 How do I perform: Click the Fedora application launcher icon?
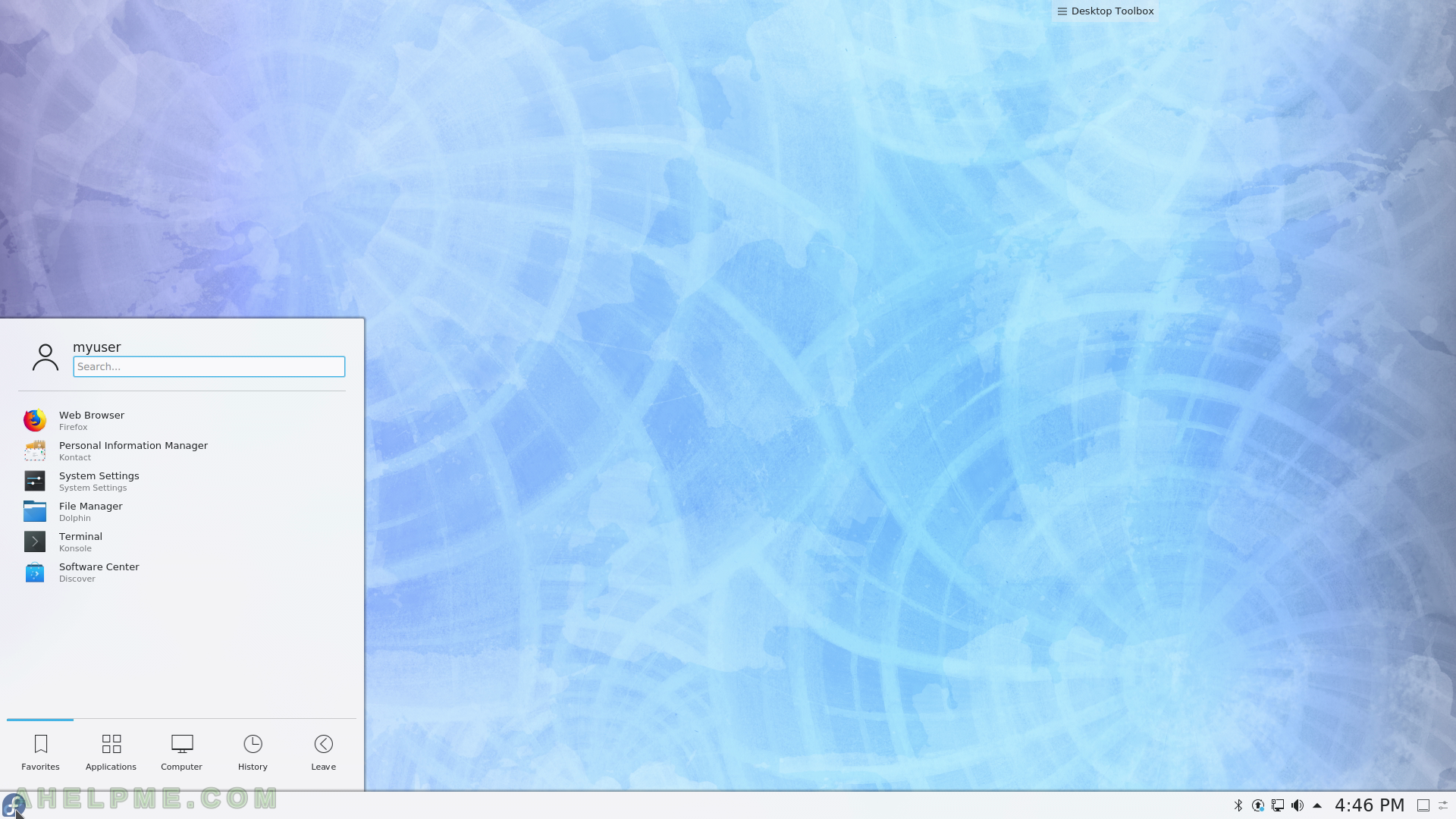[x=14, y=805]
